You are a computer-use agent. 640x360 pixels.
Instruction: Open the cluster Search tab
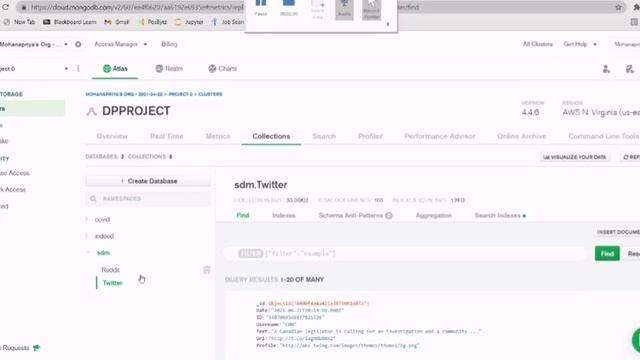(324, 136)
